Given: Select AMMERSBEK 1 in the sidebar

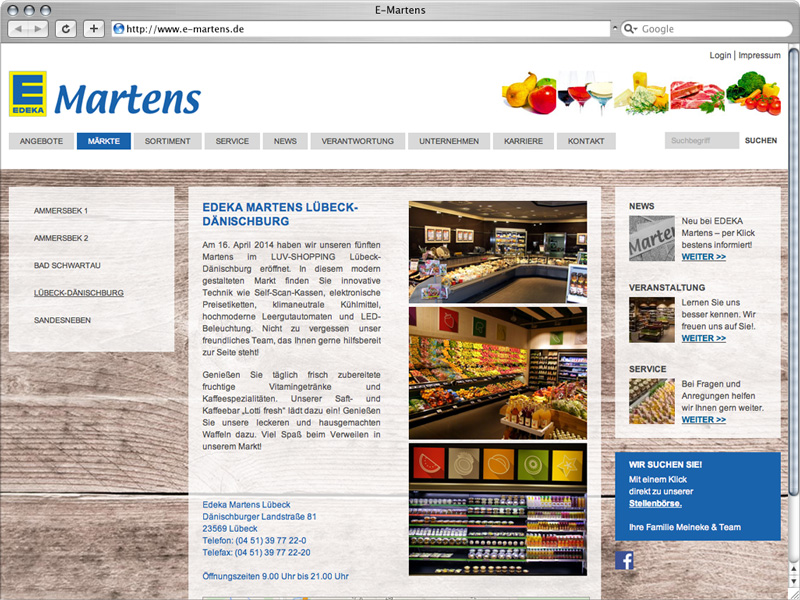Looking at the screenshot, I should click(x=61, y=211).
